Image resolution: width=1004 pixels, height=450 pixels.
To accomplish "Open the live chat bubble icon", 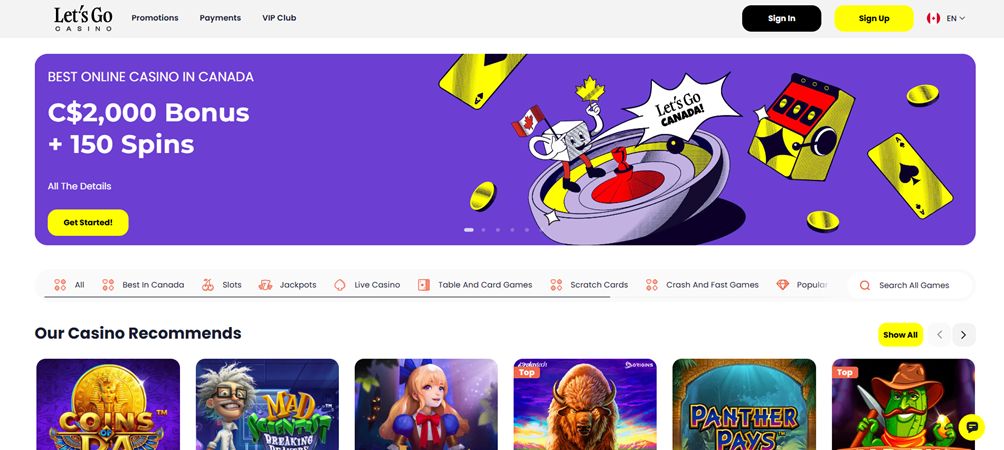I will [971, 427].
